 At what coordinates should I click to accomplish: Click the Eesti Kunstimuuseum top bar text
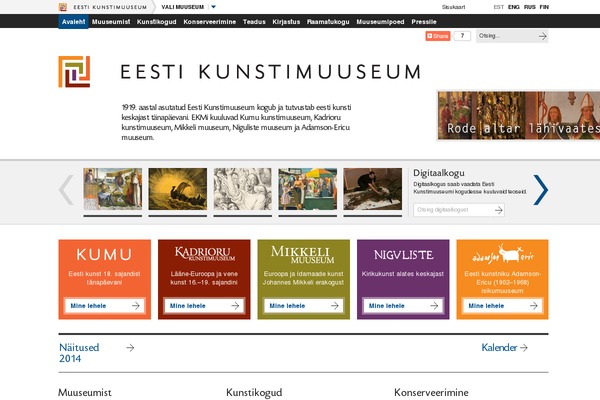coord(110,7)
